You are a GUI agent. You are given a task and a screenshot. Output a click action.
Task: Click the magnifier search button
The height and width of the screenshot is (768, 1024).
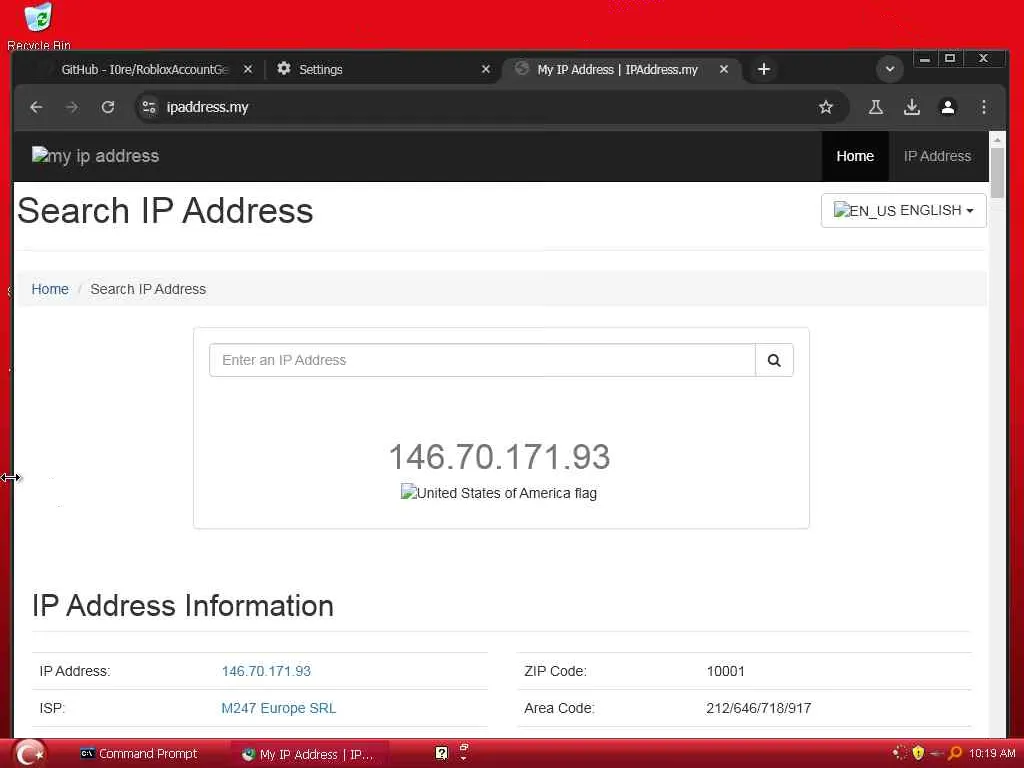click(x=774, y=360)
